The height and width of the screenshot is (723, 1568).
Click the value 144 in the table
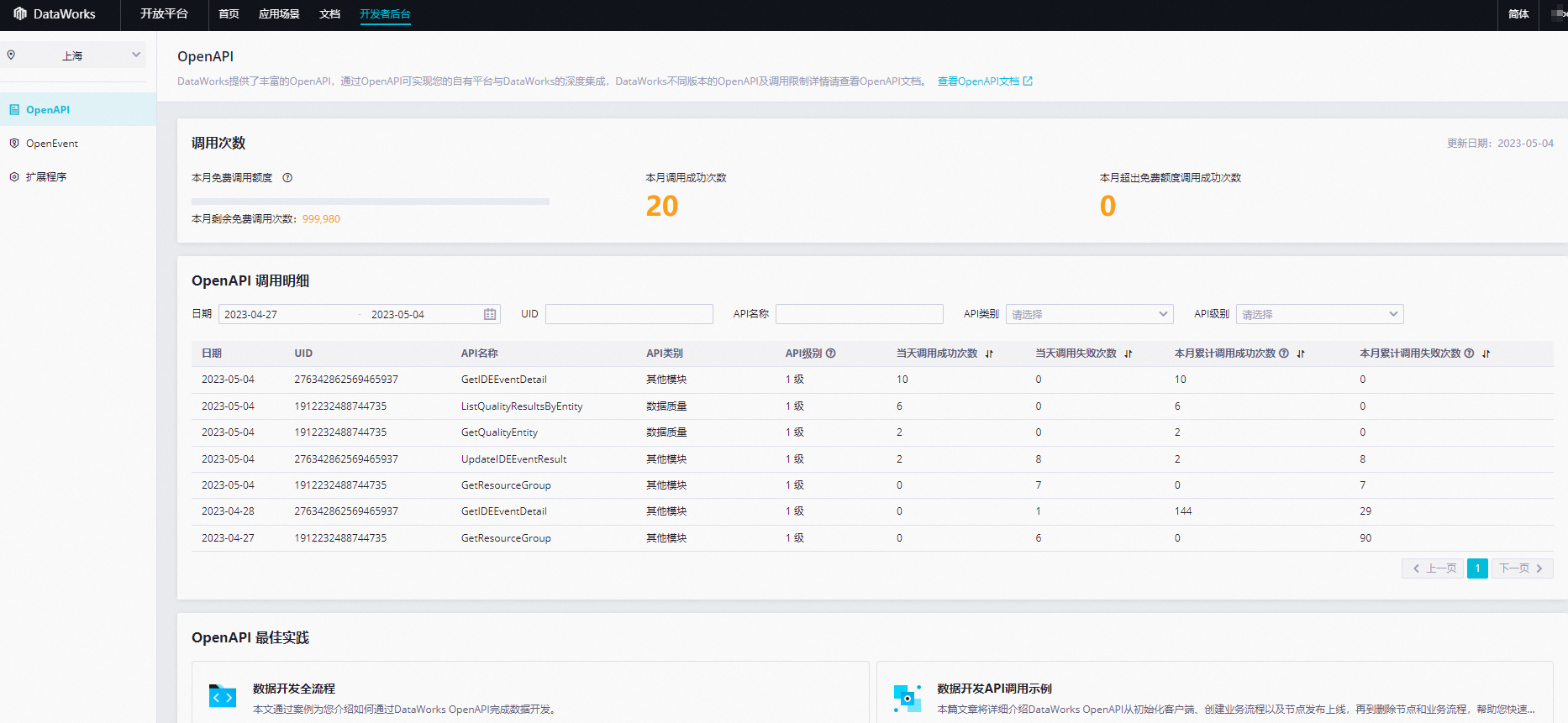1183,511
